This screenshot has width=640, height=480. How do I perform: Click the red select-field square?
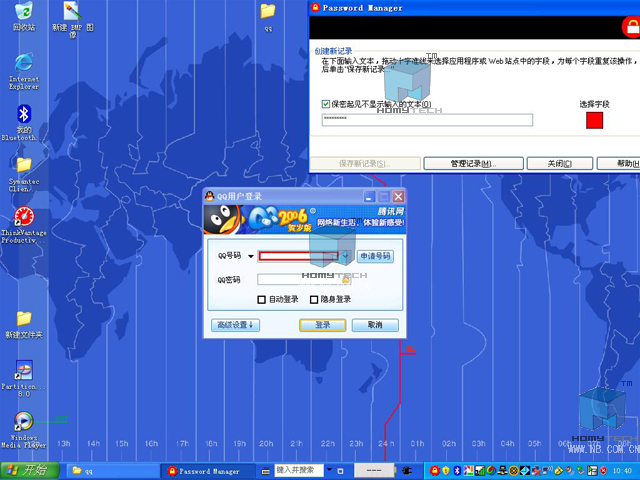click(x=594, y=120)
